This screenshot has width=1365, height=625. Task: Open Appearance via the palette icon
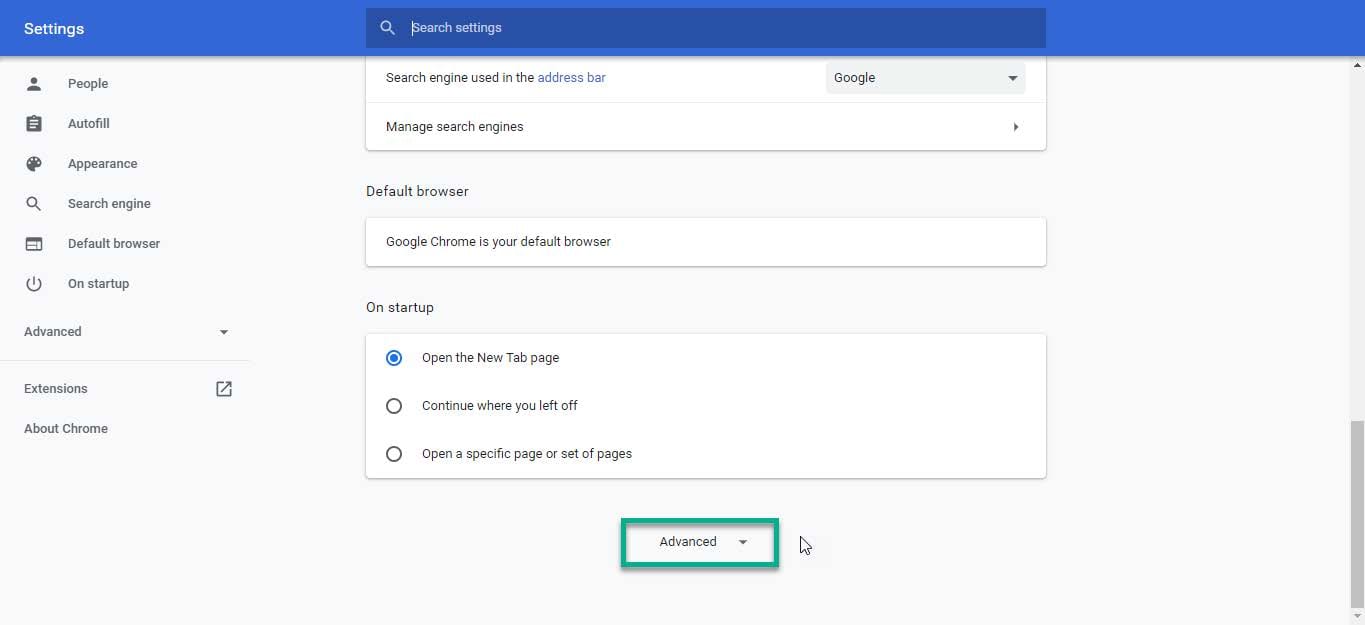click(x=34, y=163)
